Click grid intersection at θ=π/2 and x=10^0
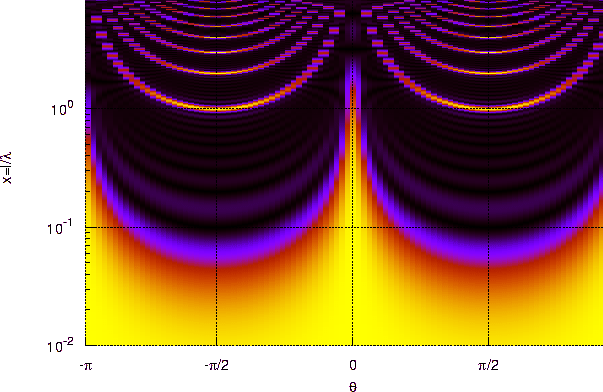 coord(488,108)
